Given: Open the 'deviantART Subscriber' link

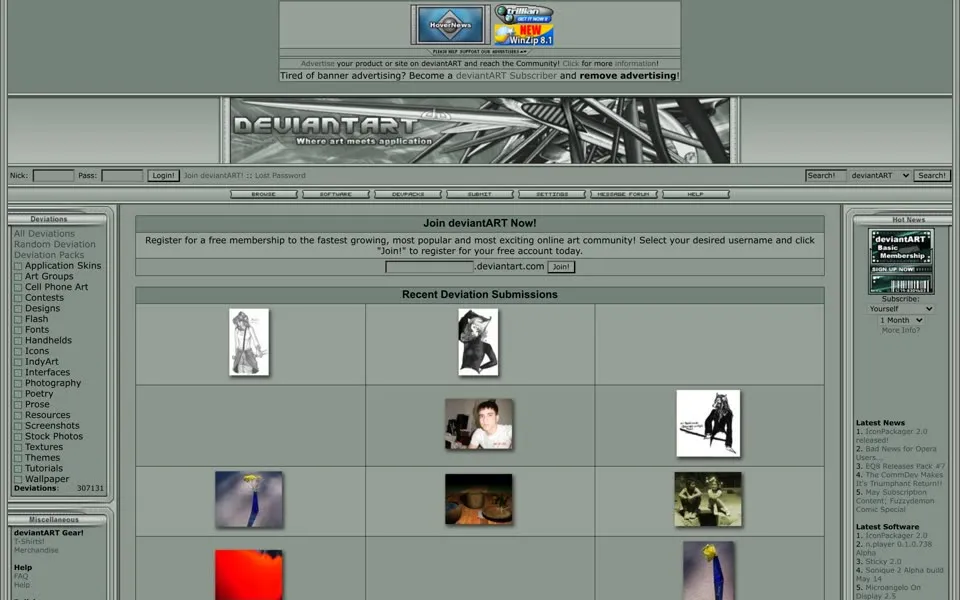Looking at the screenshot, I should 506,76.
